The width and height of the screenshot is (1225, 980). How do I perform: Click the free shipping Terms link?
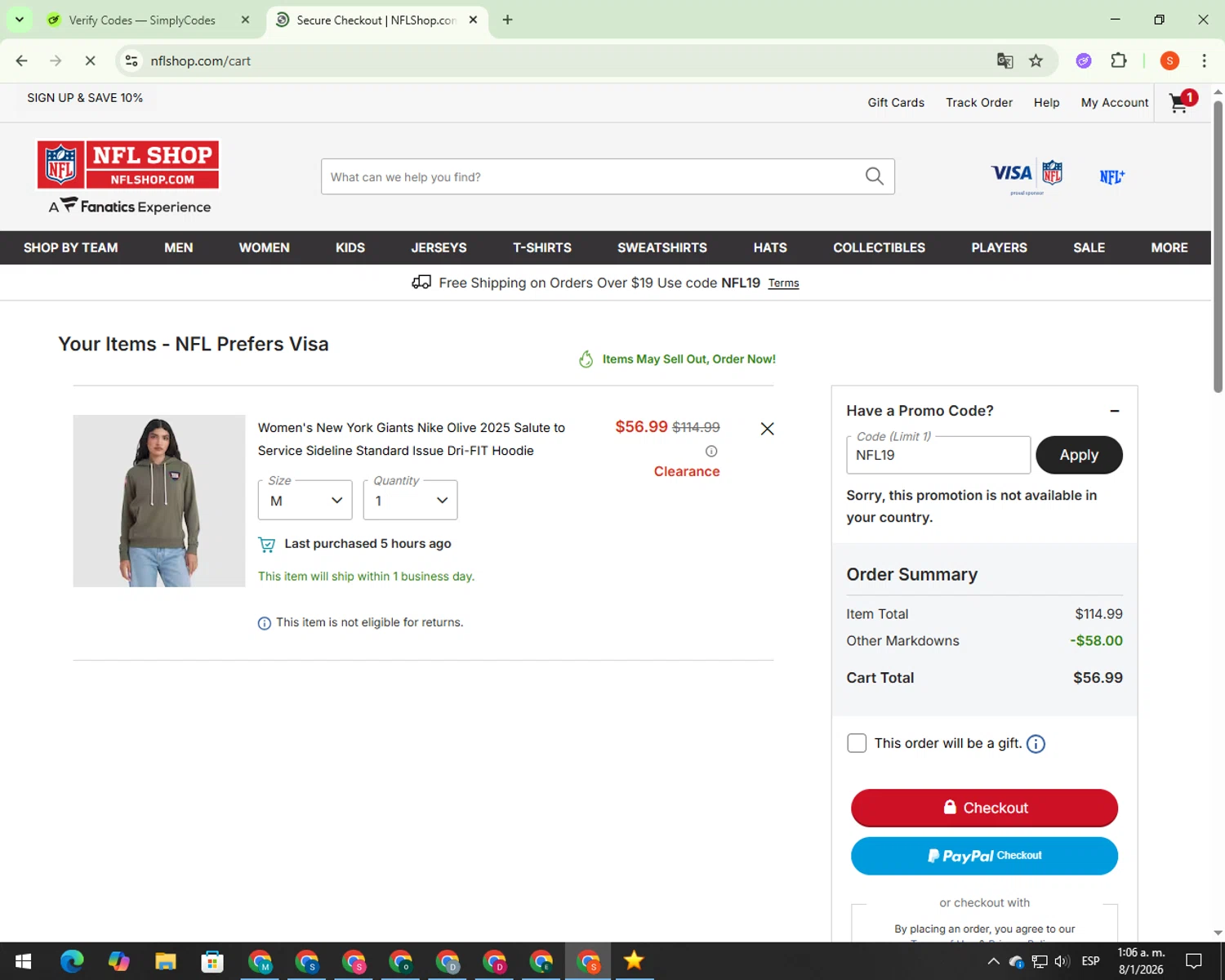[x=783, y=283]
